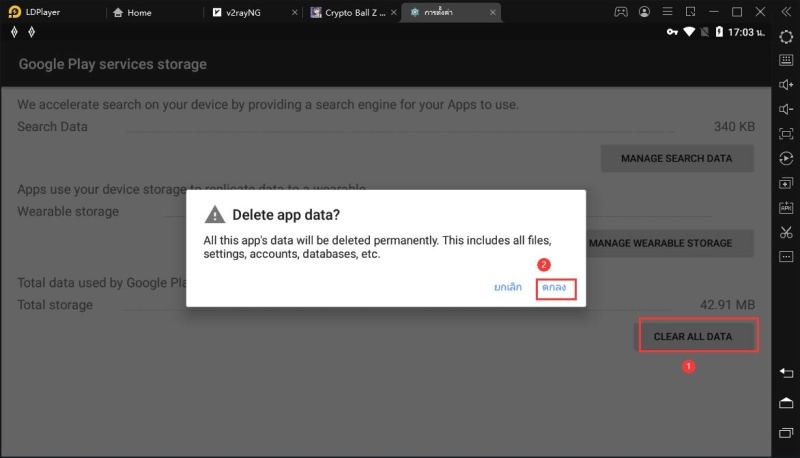This screenshot has height=458, width=800.
Task: Click the dialog message about permanent deletion
Action: (x=378, y=247)
